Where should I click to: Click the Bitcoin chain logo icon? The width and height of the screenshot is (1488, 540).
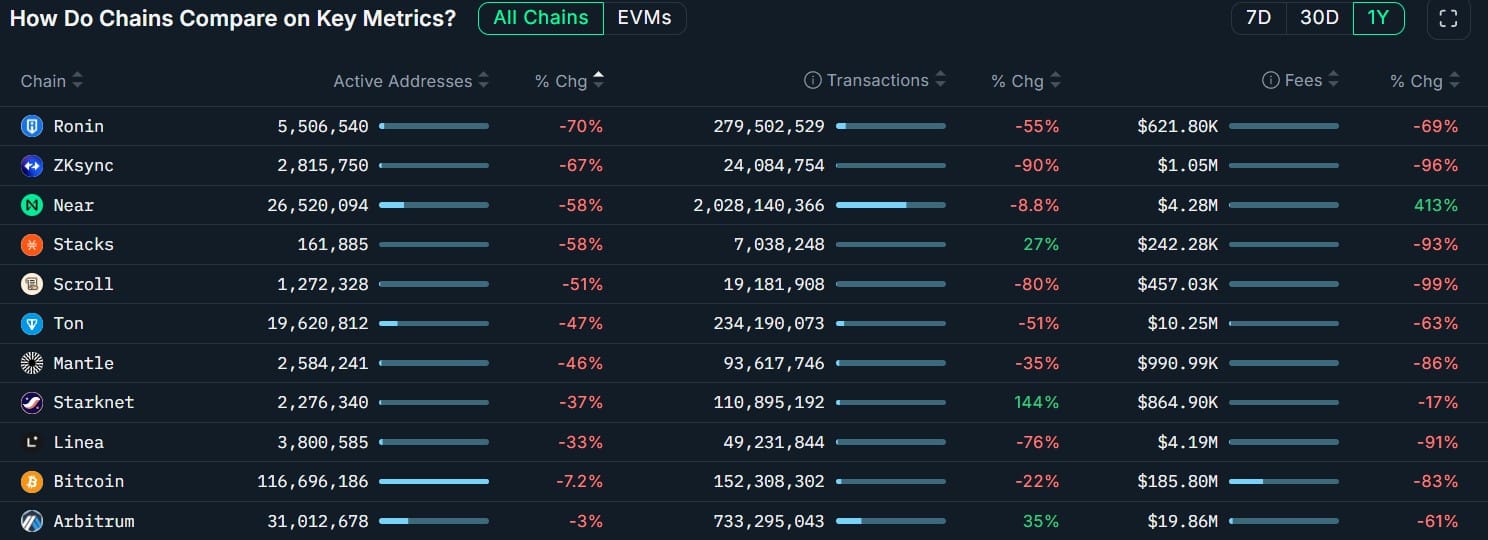click(32, 481)
